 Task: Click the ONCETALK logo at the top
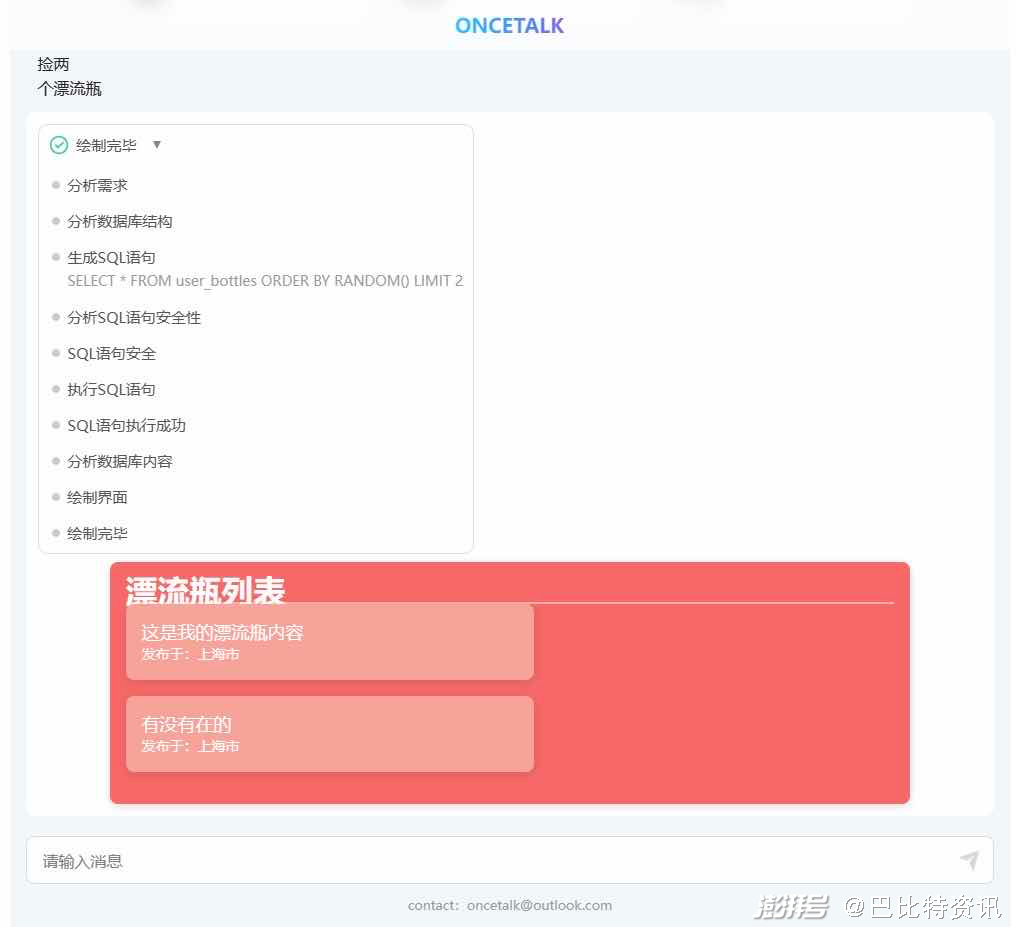509,24
